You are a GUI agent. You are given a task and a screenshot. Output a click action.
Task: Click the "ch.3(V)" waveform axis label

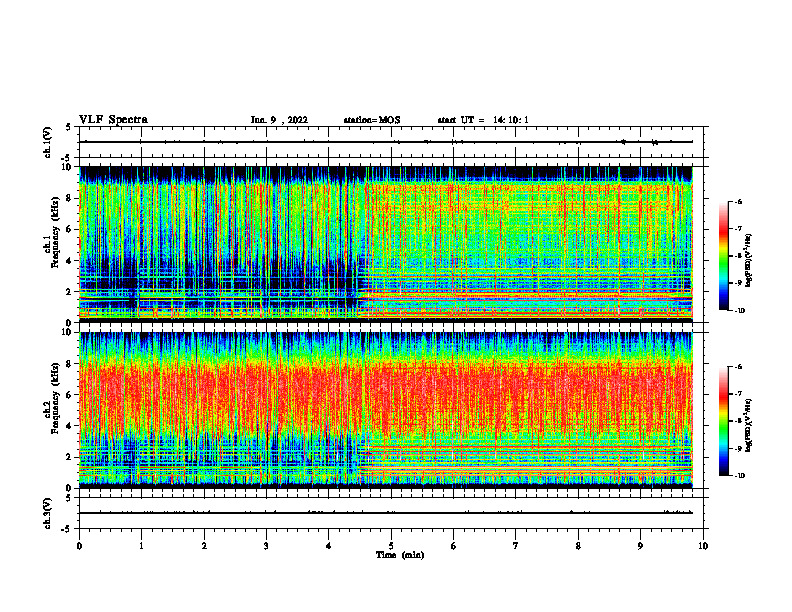pyautogui.click(x=47, y=513)
